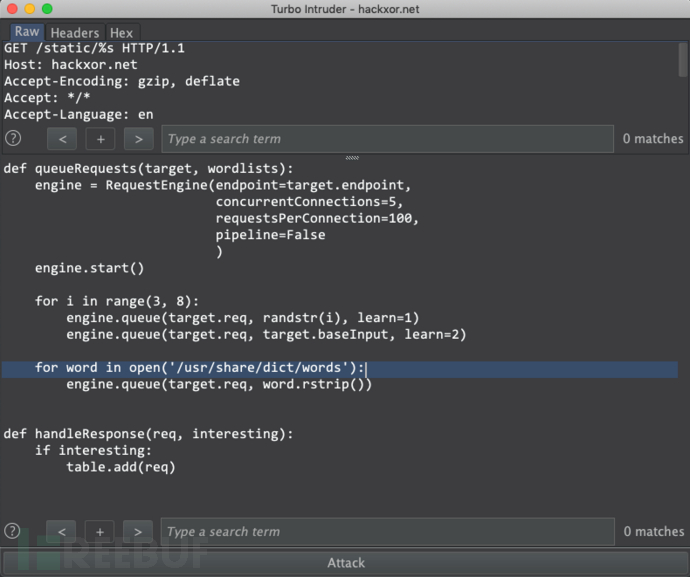Focus the request panel search field
This screenshot has height=577, width=690.
(386, 139)
